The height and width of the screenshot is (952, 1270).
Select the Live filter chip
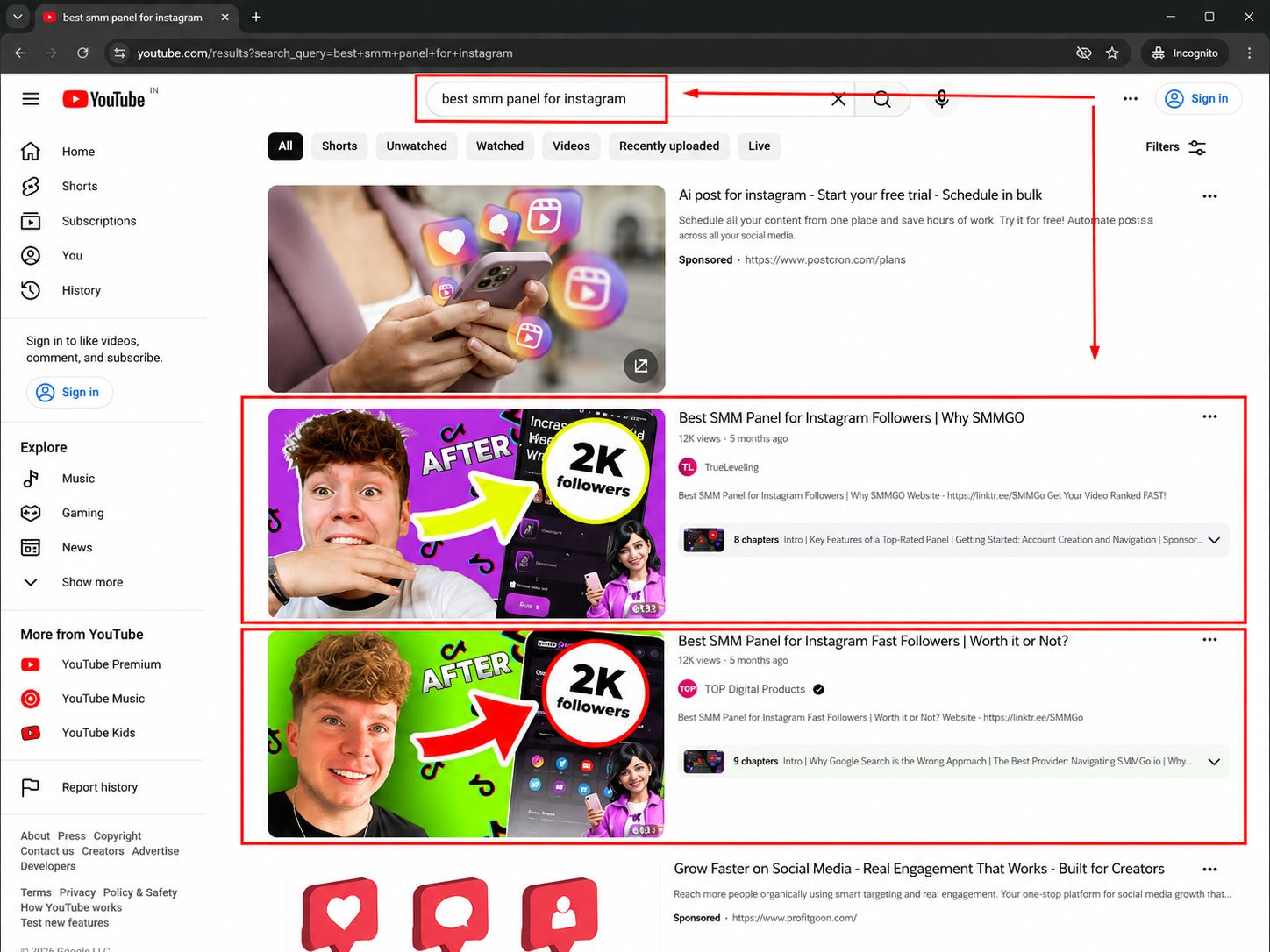760,146
